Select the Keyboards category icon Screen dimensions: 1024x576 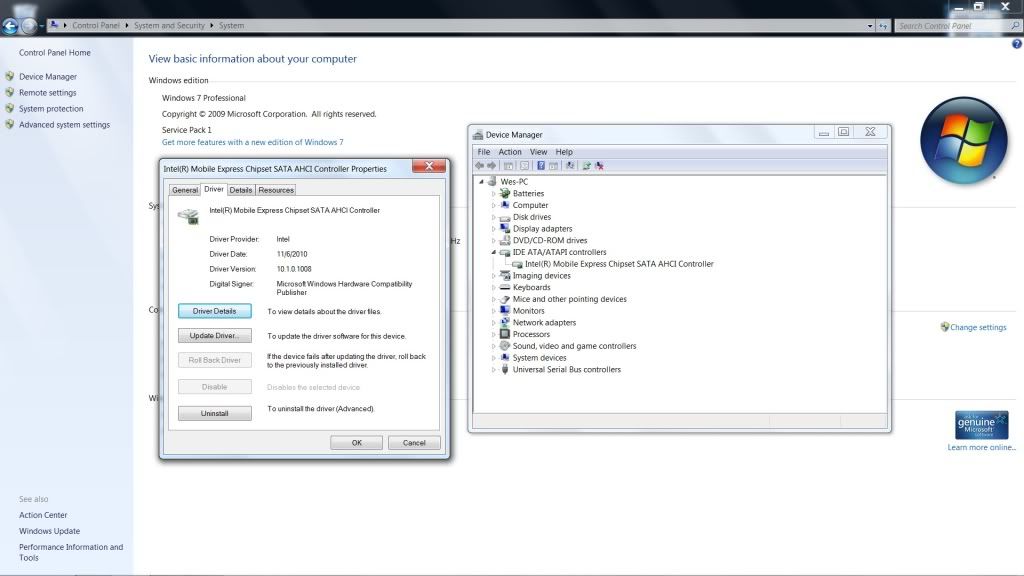505,287
